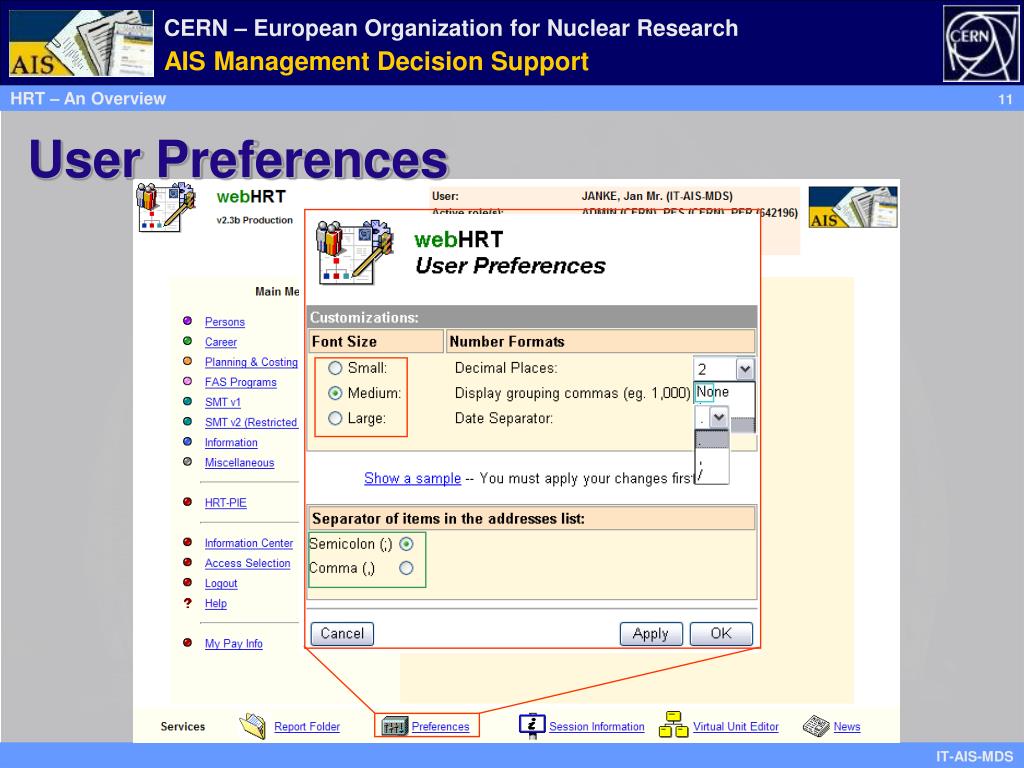
Task: Open the FAS Programs link
Action: pyautogui.click(x=240, y=383)
